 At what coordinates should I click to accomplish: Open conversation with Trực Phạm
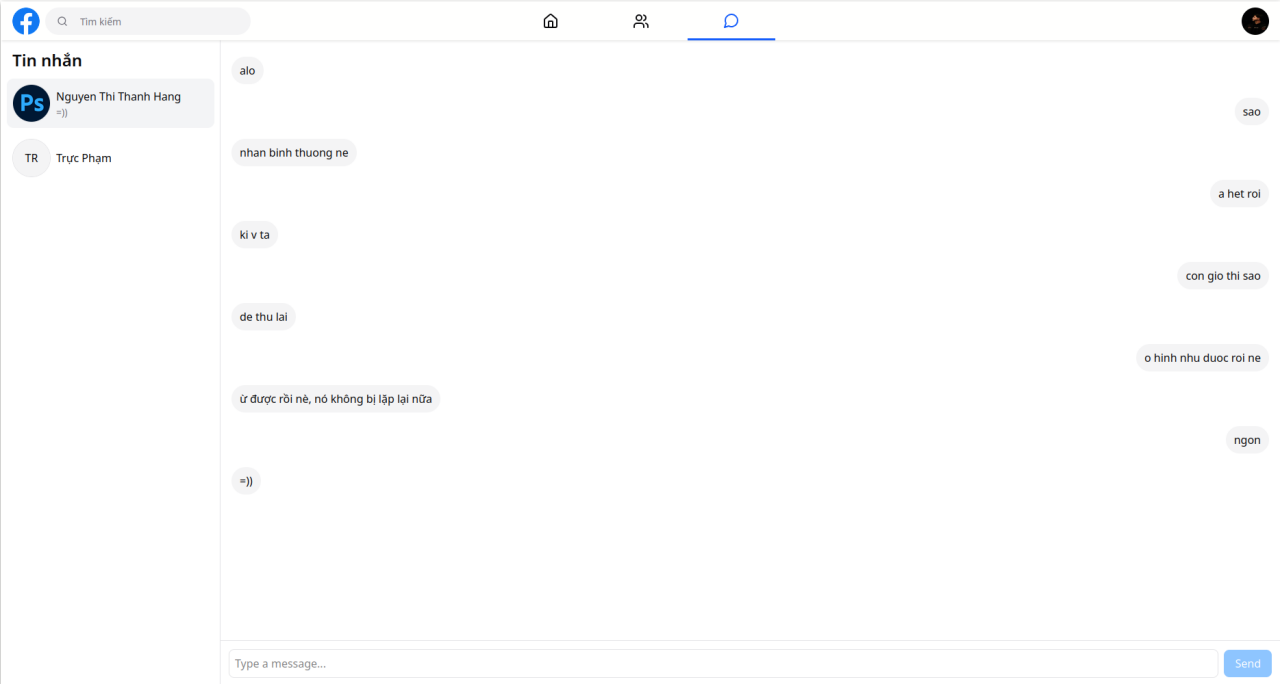(84, 158)
